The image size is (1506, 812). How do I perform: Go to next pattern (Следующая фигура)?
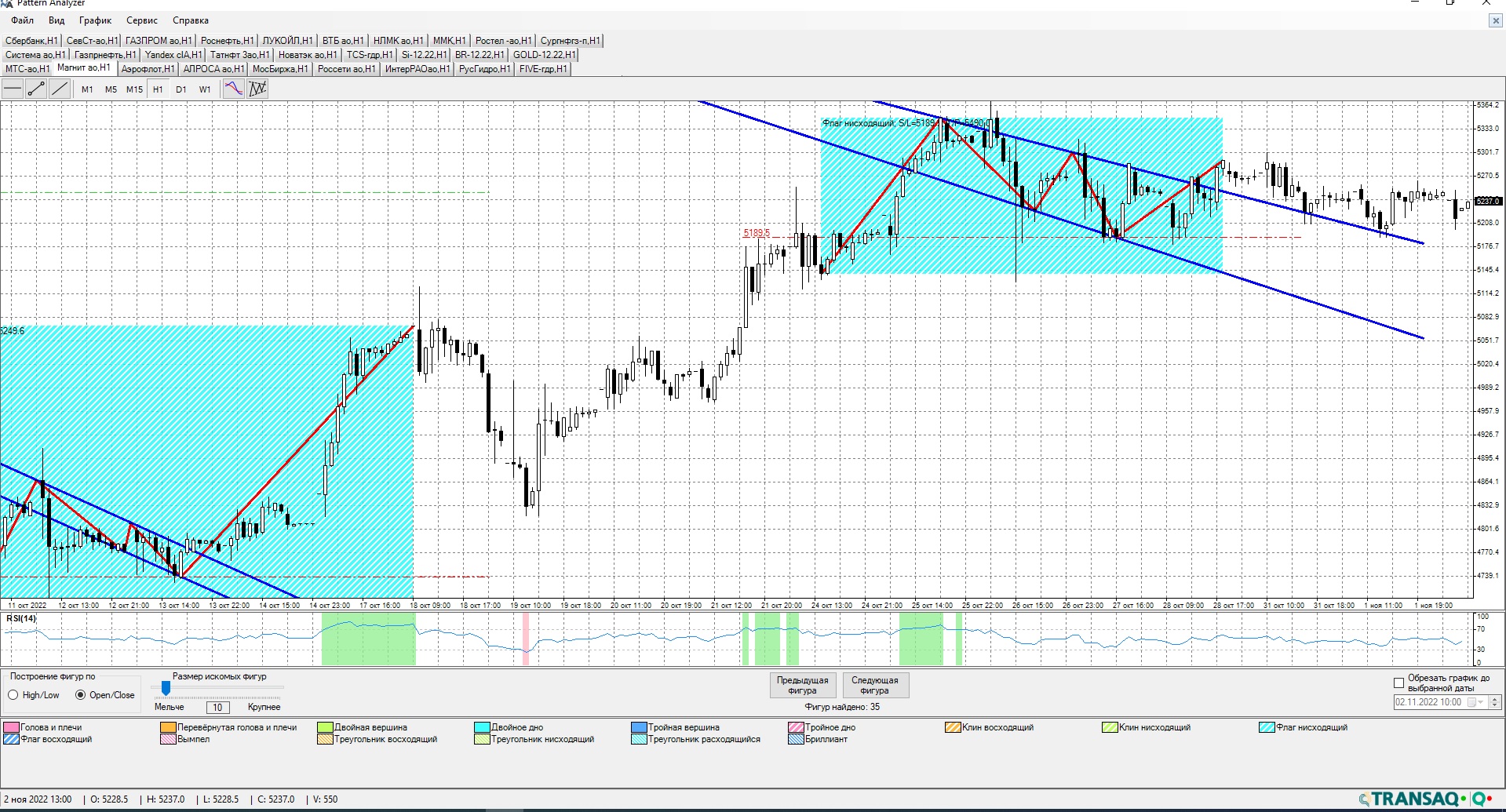(x=874, y=686)
